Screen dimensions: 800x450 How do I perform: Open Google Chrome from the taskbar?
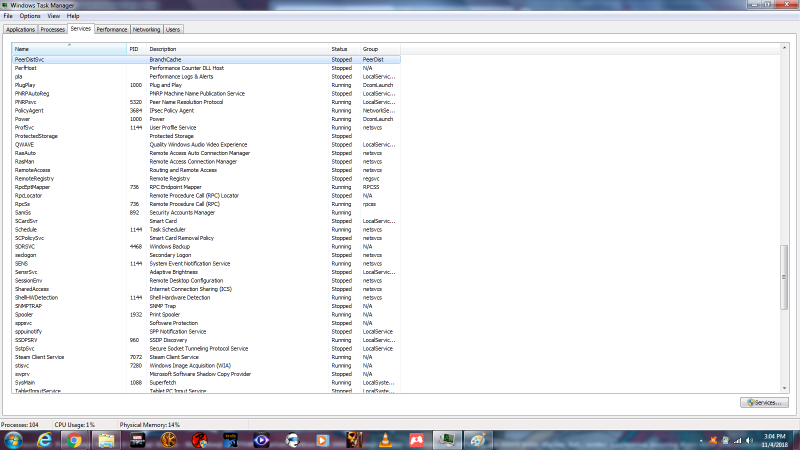74,440
